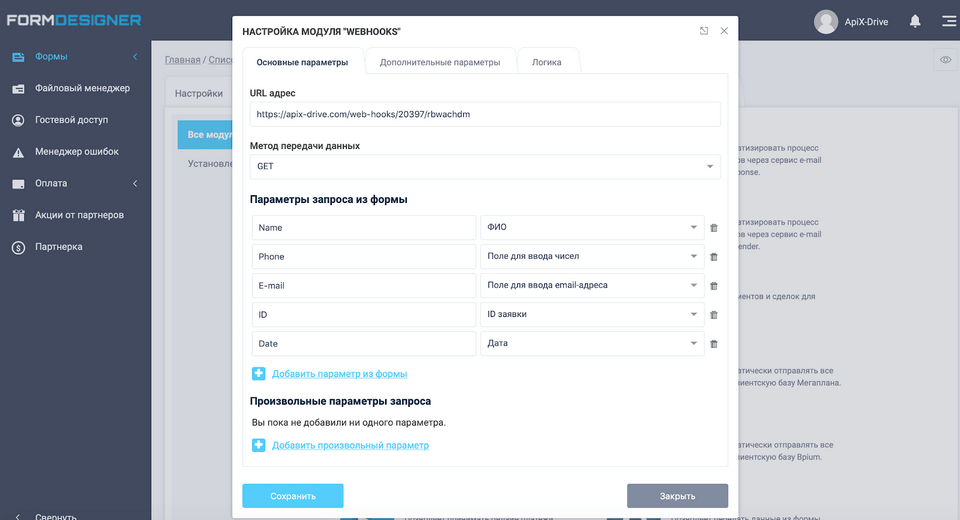
Task: Click the plus icon for form parameter
Action: (x=258, y=373)
